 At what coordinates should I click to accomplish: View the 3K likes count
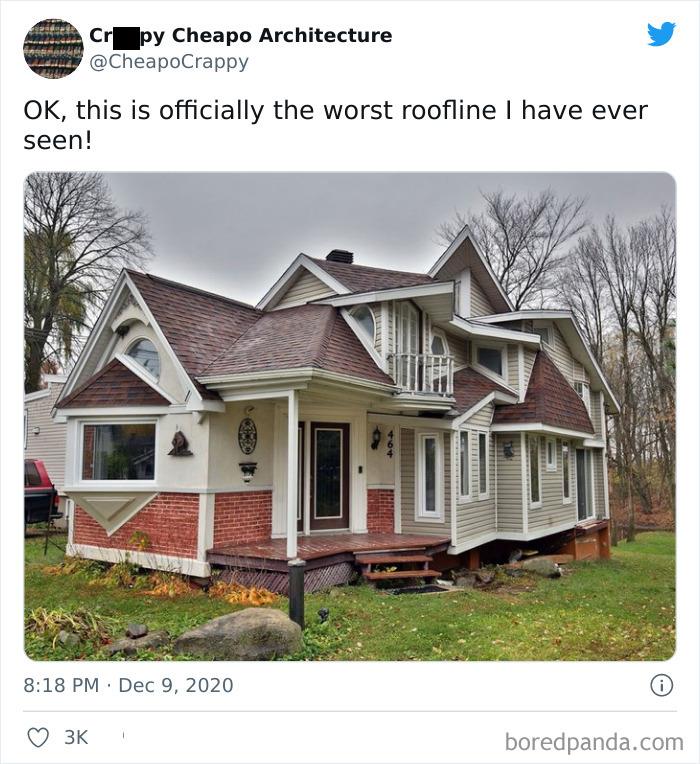(x=76, y=737)
